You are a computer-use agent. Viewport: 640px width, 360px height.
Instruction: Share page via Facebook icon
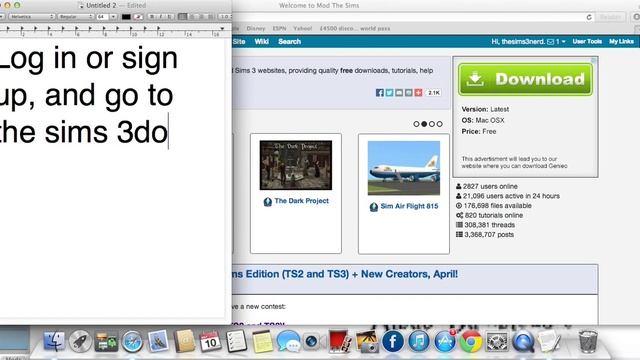tap(380, 93)
